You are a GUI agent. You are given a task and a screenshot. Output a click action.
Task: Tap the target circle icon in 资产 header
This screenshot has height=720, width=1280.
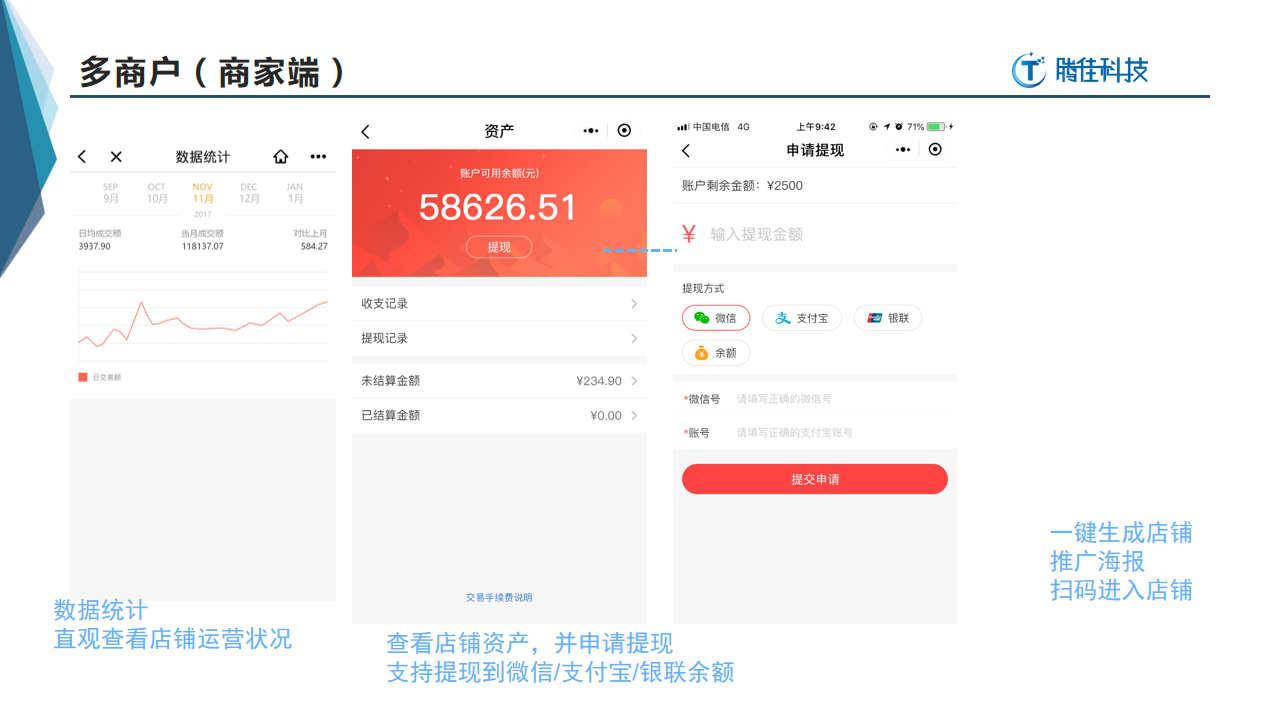point(625,131)
